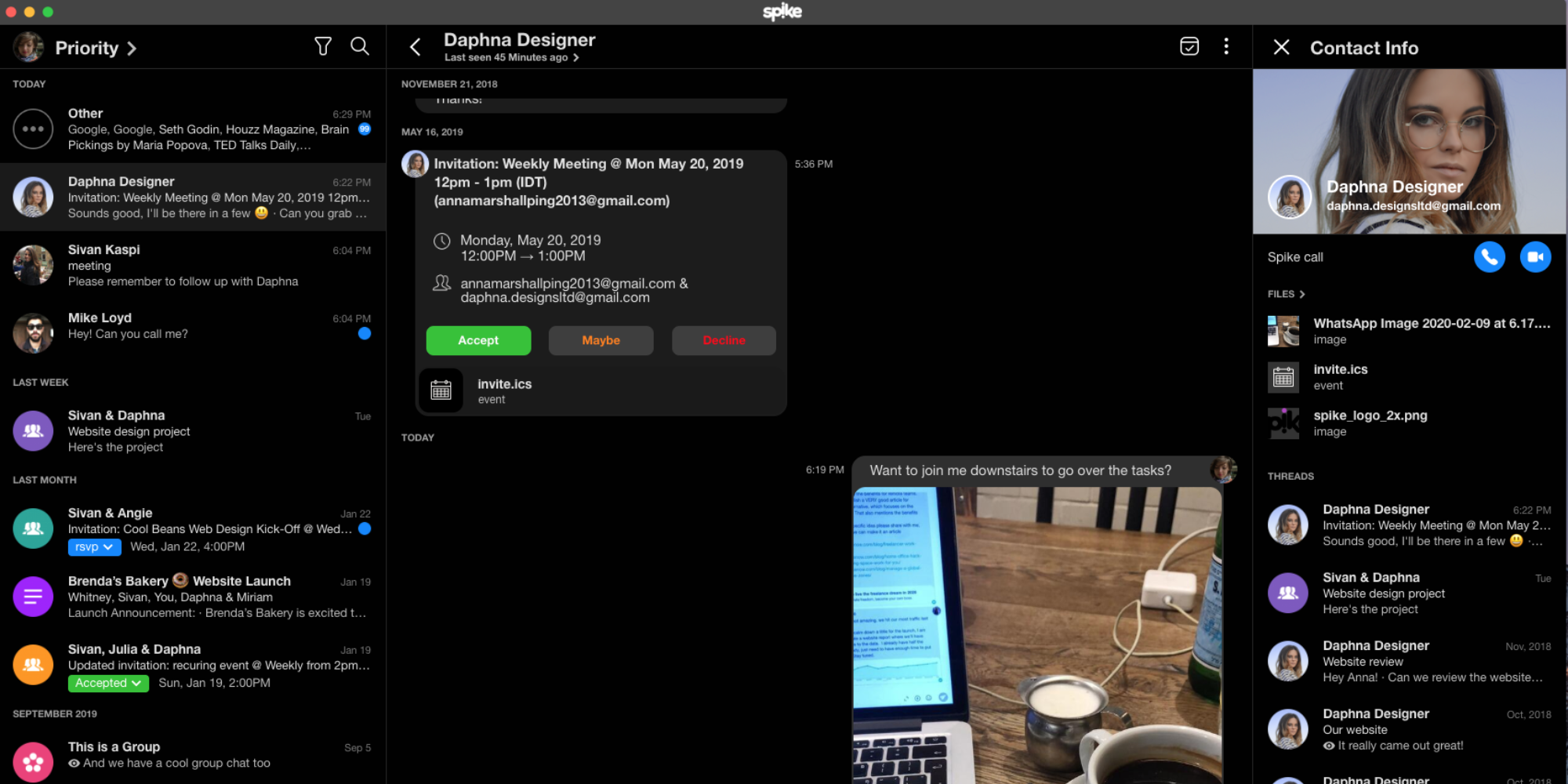
Task: Open the invite.ics calendar attachment icon
Action: pos(441,390)
